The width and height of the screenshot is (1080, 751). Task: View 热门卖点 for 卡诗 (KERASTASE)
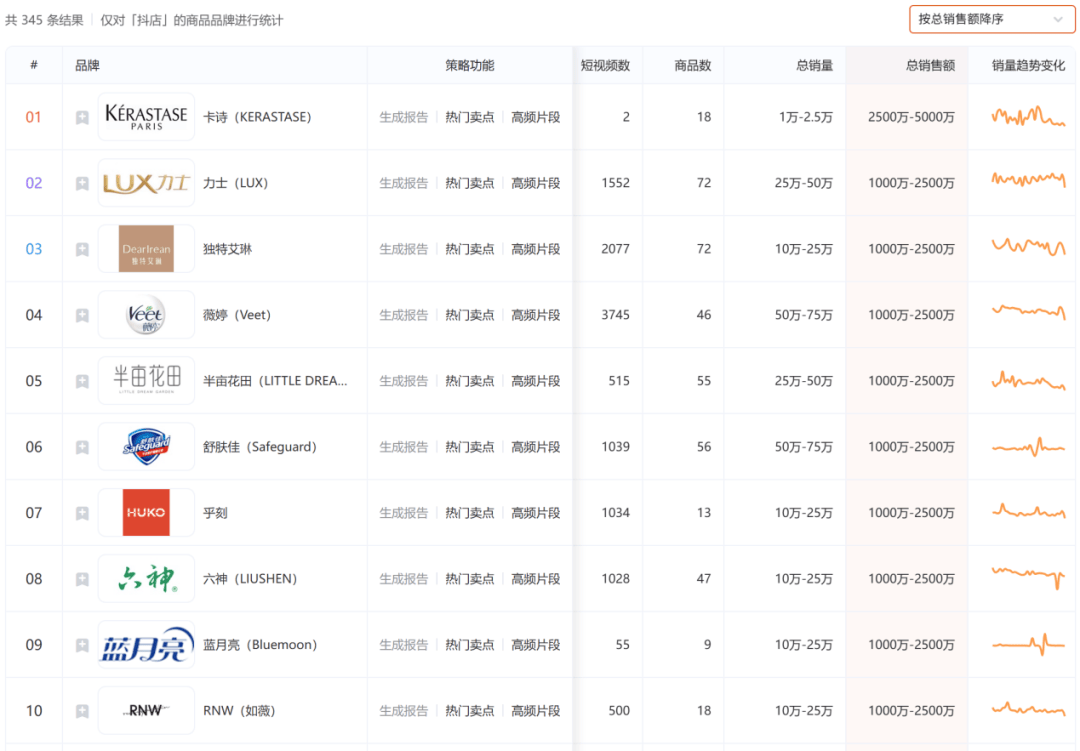(470, 117)
